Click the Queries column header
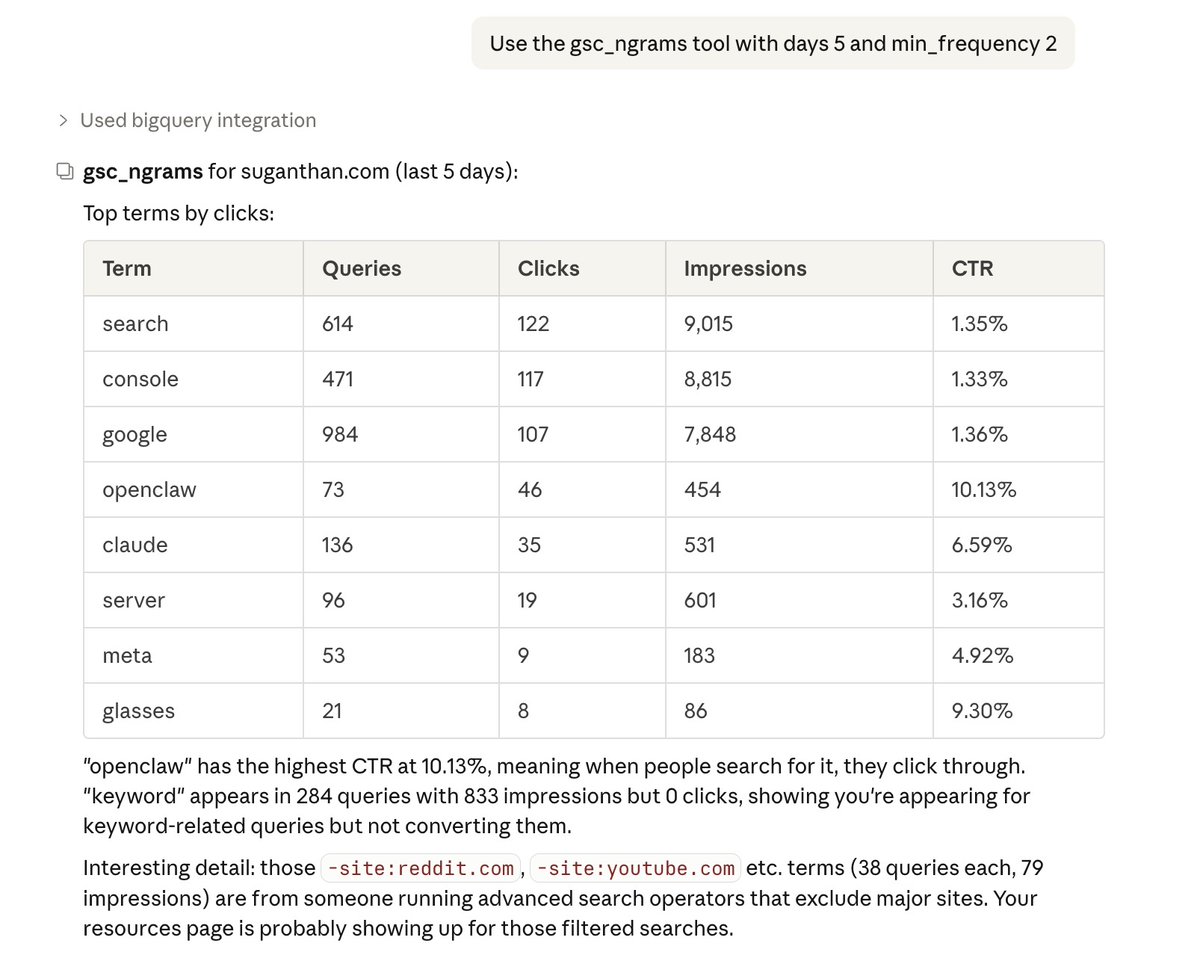The width and height of the screenshot is (1200, 955). [x=361, y=269]
